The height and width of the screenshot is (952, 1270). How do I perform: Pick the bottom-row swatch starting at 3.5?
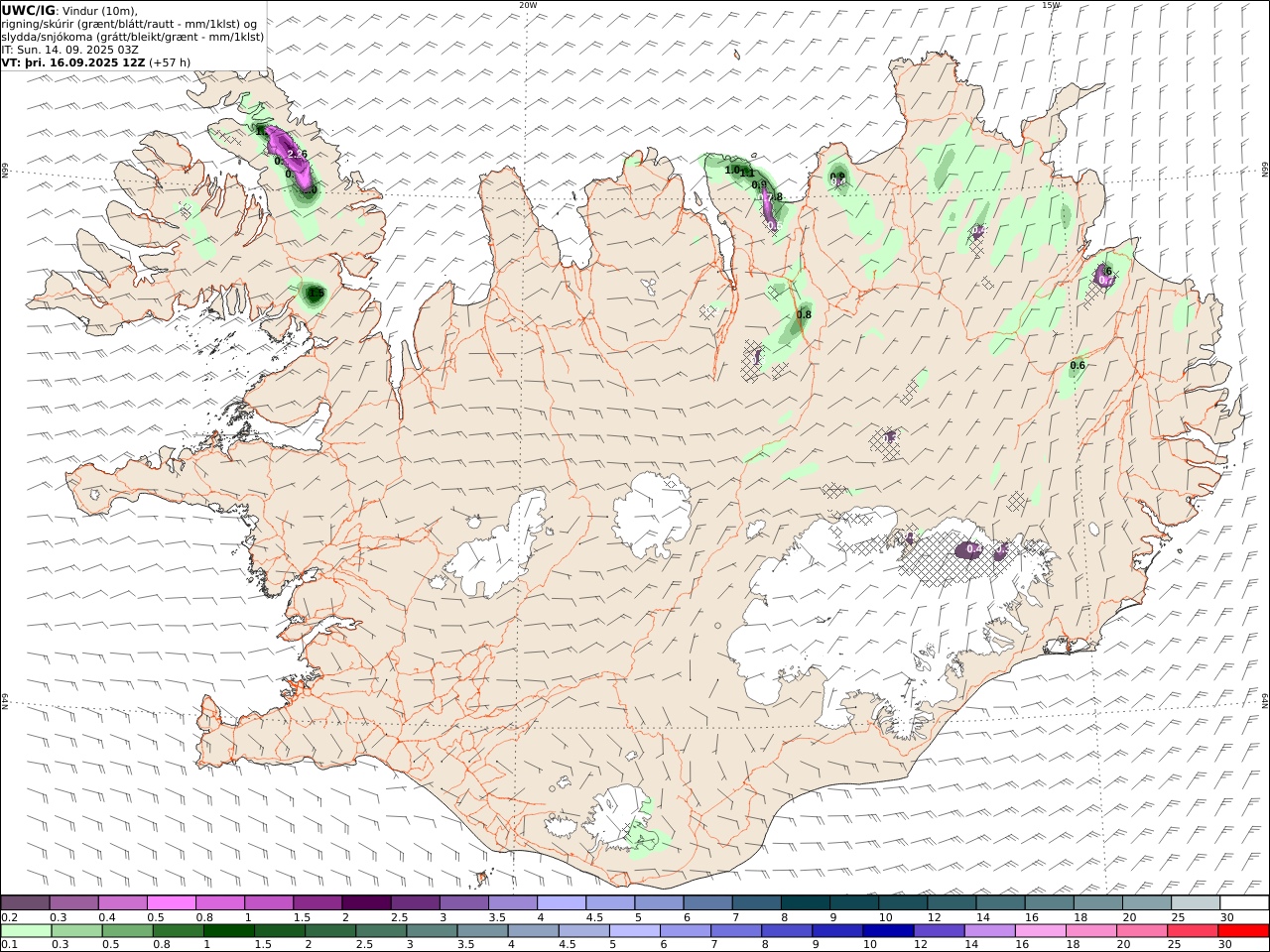pyautogui.click(x=483, y=930)
